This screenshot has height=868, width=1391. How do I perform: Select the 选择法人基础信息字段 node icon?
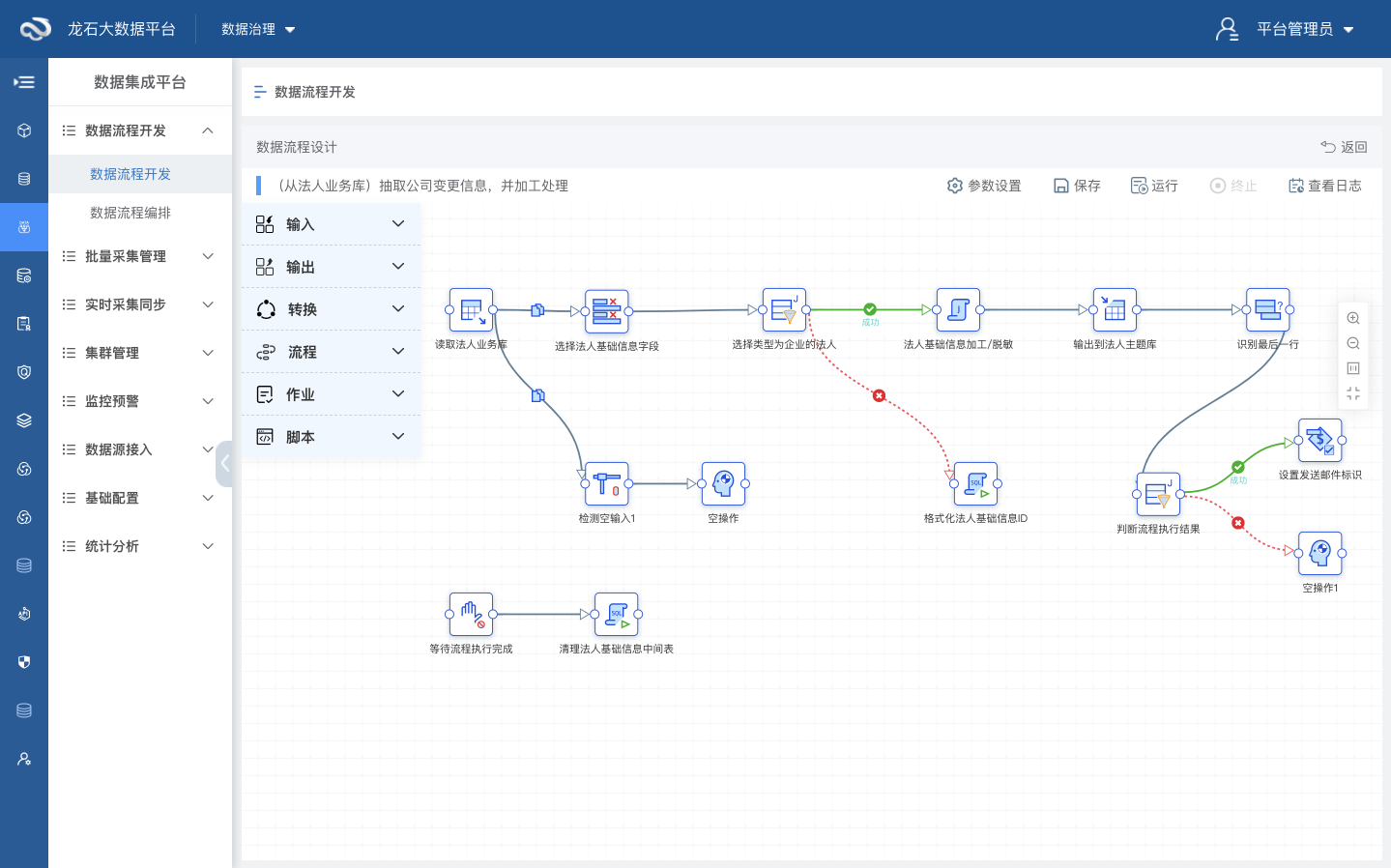[x=607, y=311]
